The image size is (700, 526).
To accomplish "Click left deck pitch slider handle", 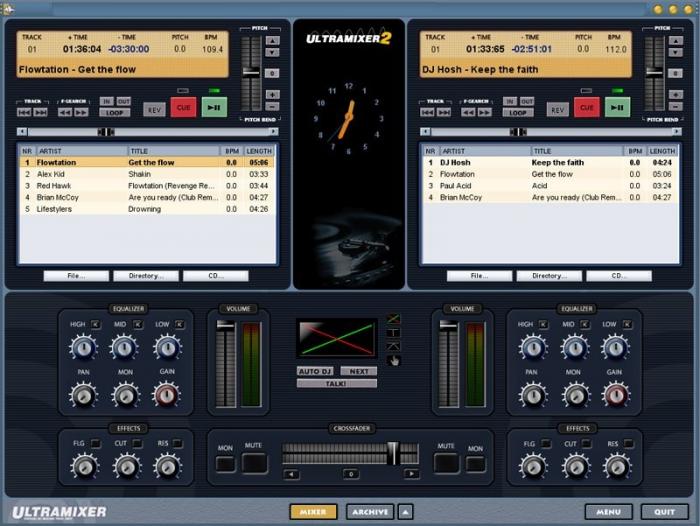I will click(251, 72).
